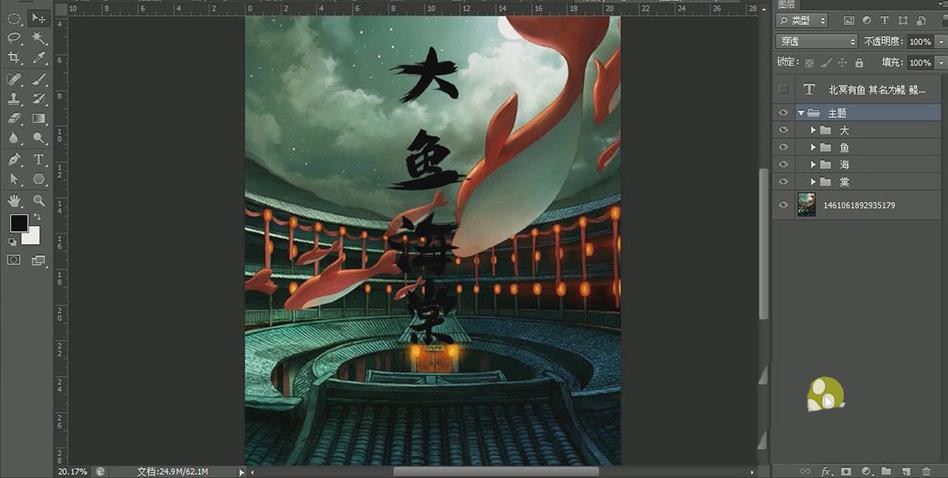Screen dimensions: 948x478
Task: Expand the 海 group
Action: (813, 164)
